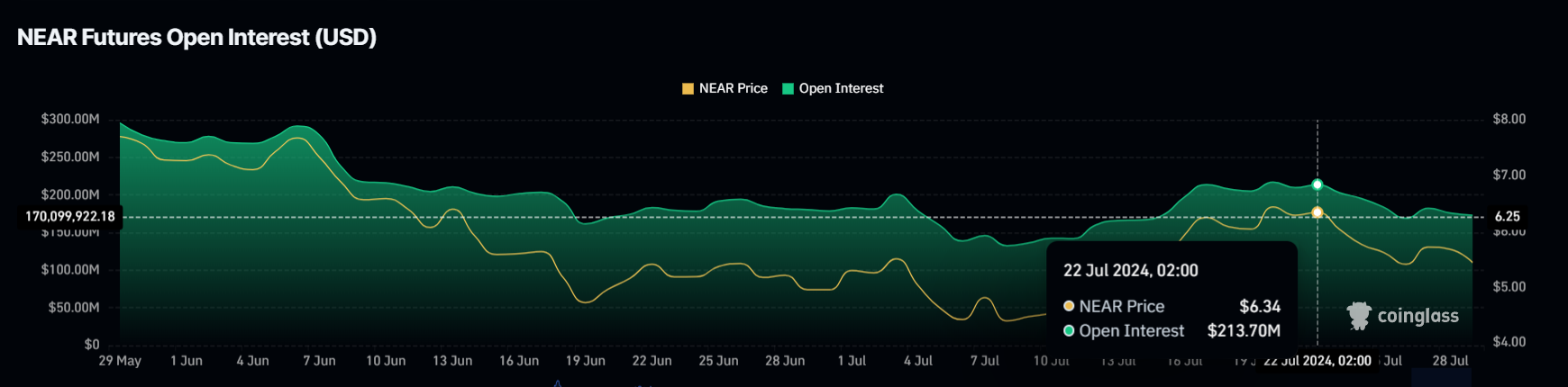Image resolution: width=1568 pixels, height=387 pixels.
Task: Click the NEAR Futures Open Interest title
Action: [196, 38]
